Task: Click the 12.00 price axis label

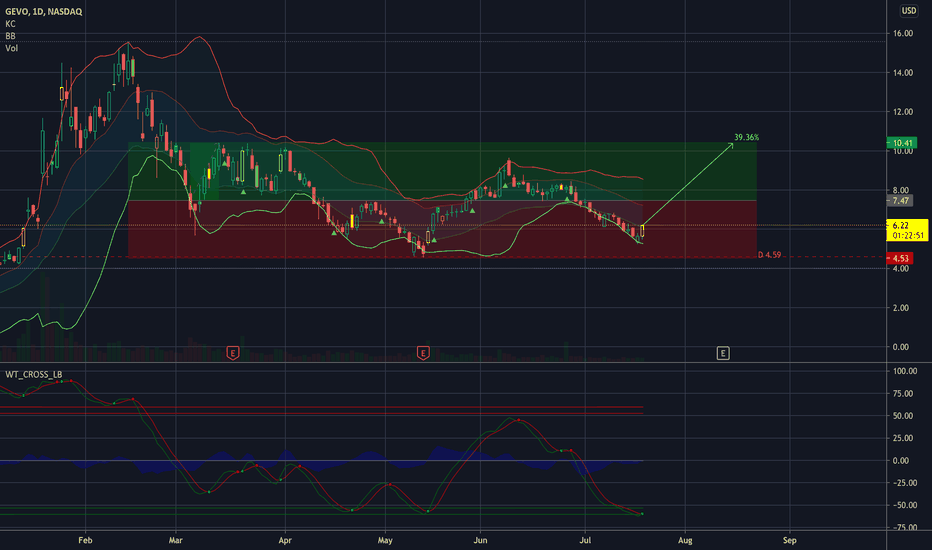Action: (903, 112)
